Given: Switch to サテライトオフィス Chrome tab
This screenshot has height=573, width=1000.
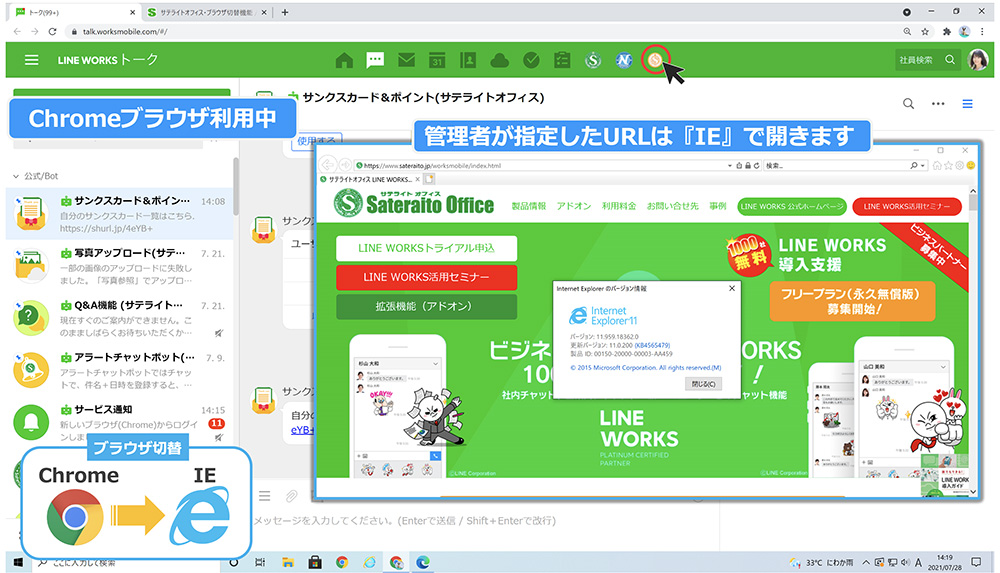Looking at the screenshot, I should [x=205, y=12].
